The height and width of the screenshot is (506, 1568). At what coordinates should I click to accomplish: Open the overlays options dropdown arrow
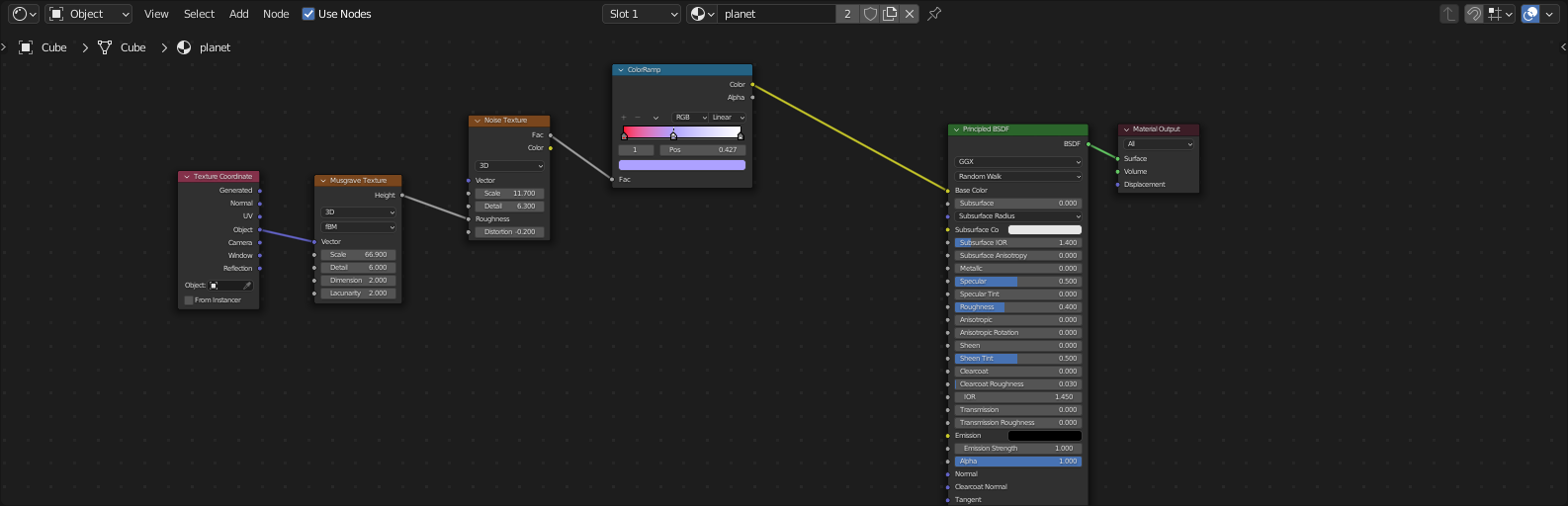(1550, 14)
